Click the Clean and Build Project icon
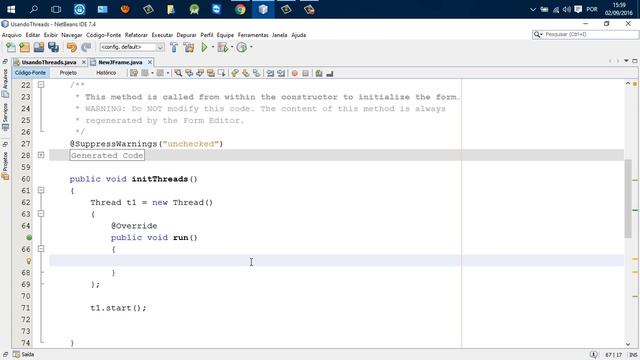The height and width of the screenshot is (360, 640). click(189, 47)
